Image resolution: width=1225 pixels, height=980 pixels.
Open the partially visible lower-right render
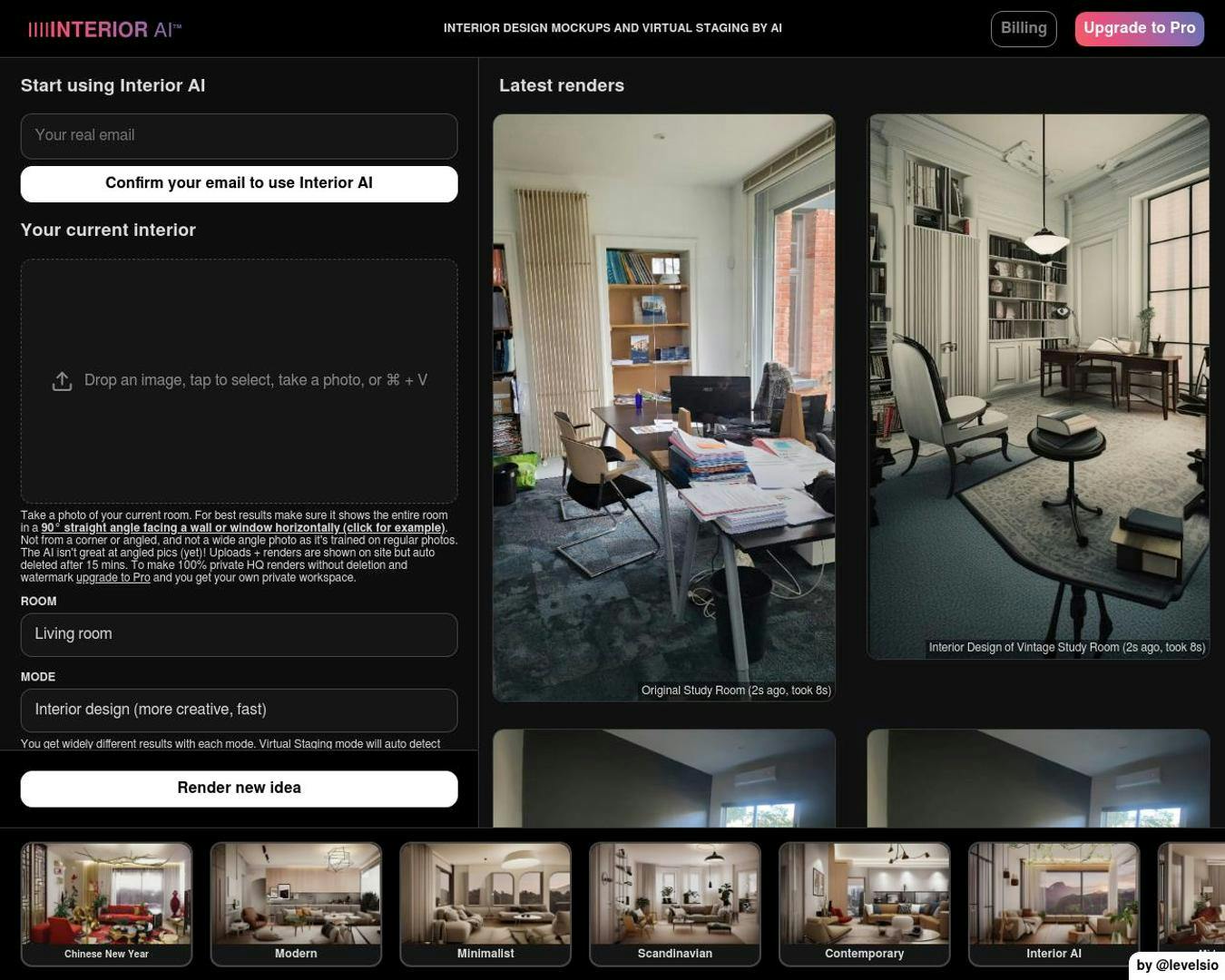1038,779
